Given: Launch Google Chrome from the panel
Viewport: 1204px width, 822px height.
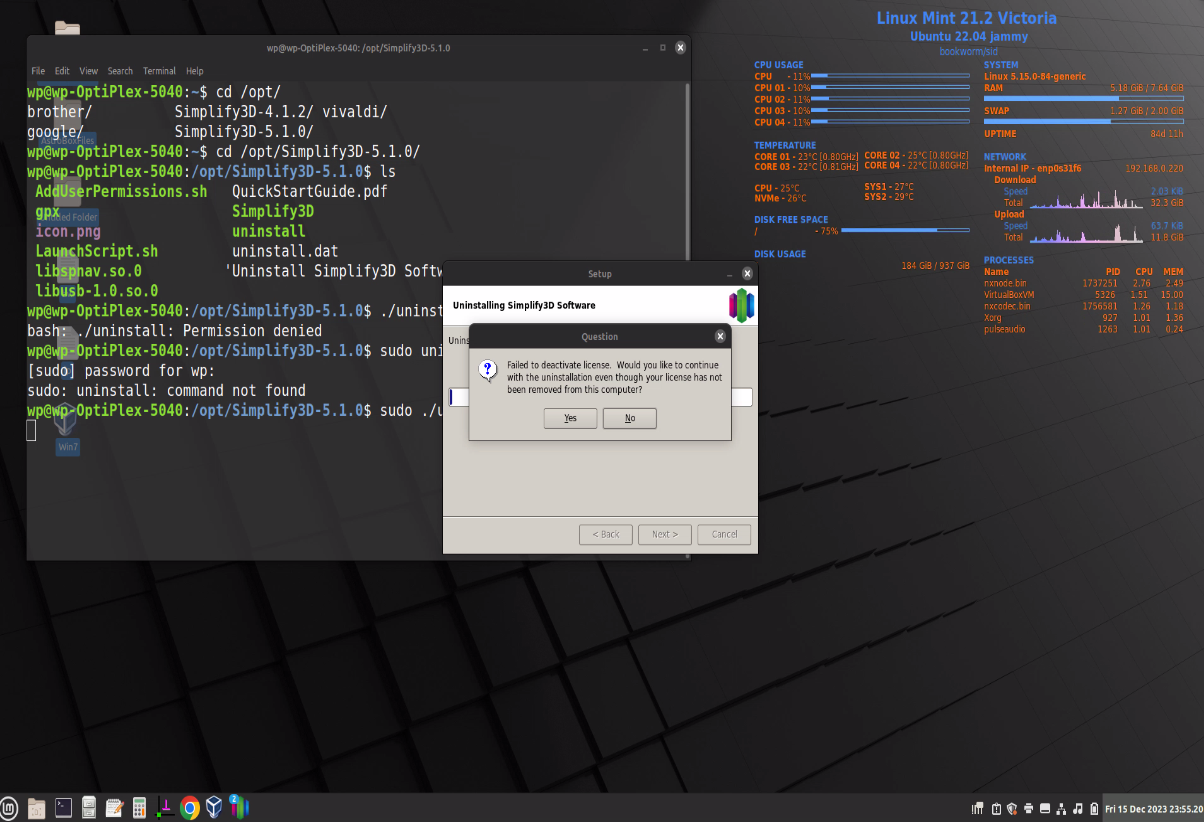Looking at the screenshot, I should click(190, 807).
